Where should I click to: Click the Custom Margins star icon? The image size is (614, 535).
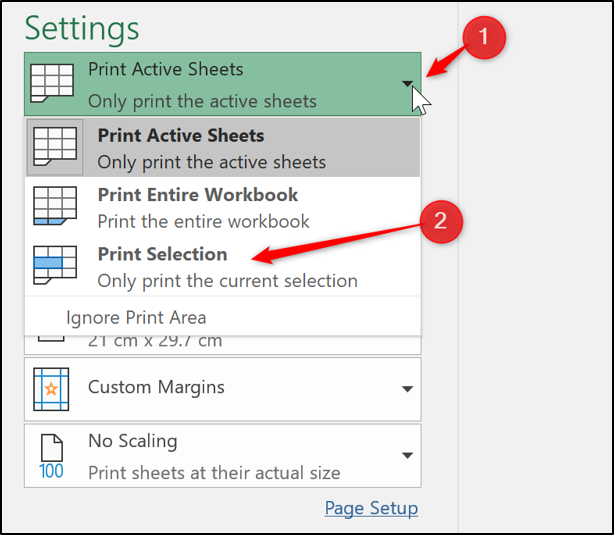click(x=51, y=387)
